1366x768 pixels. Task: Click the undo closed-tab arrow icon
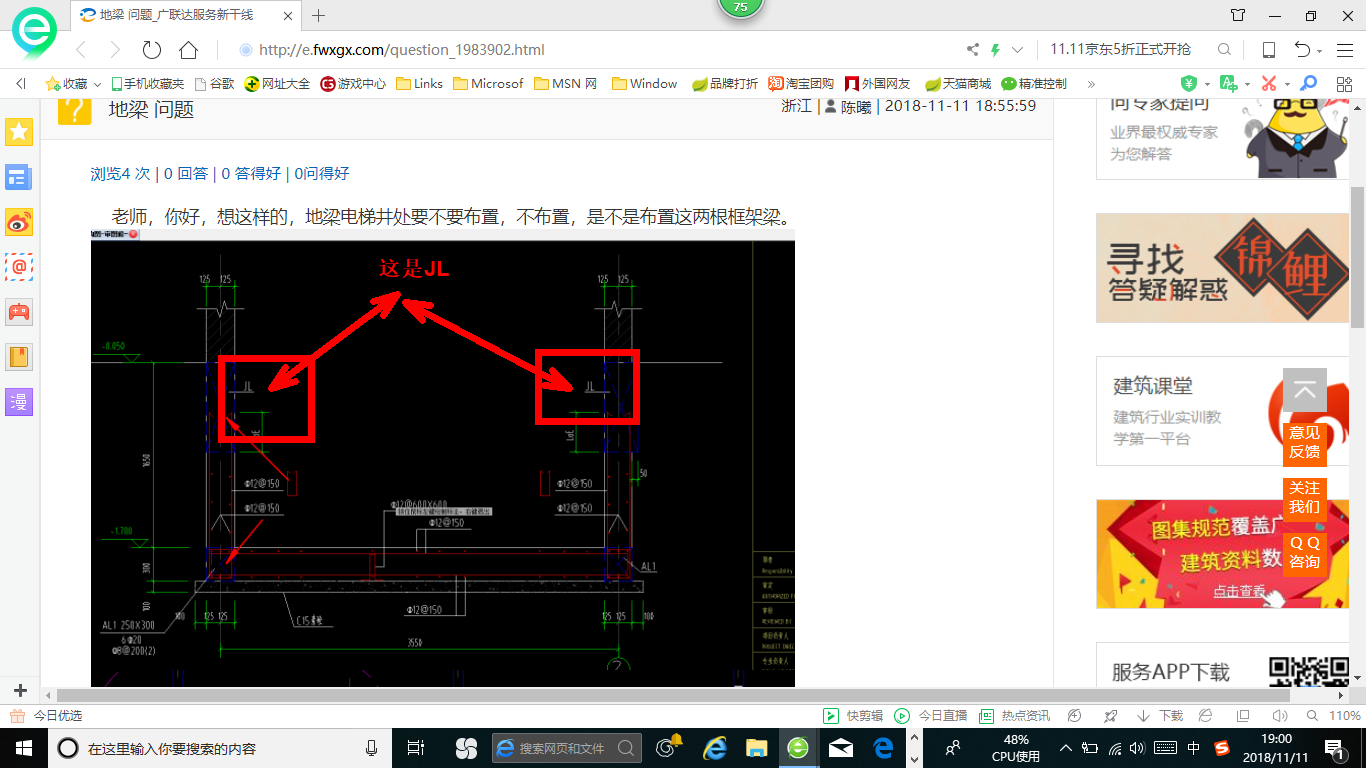(1302, 50)
